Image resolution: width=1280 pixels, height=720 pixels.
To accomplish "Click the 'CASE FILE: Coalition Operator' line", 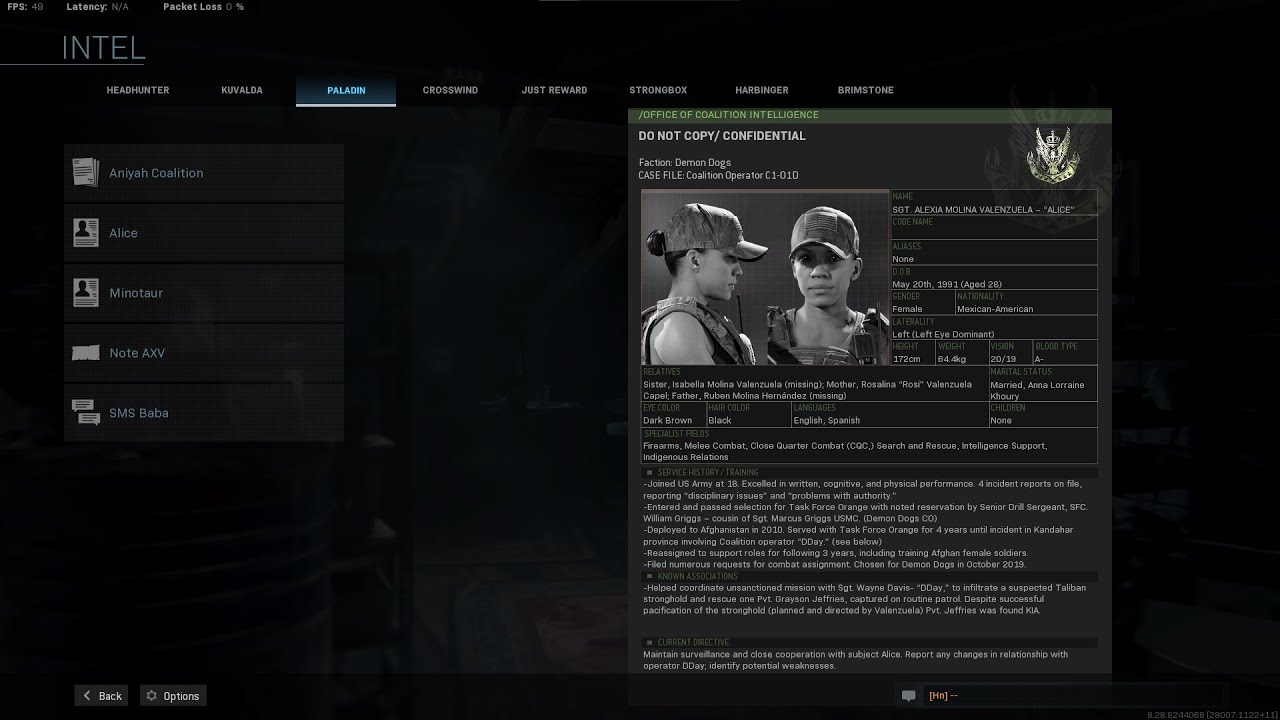I will tap(719, 175).
